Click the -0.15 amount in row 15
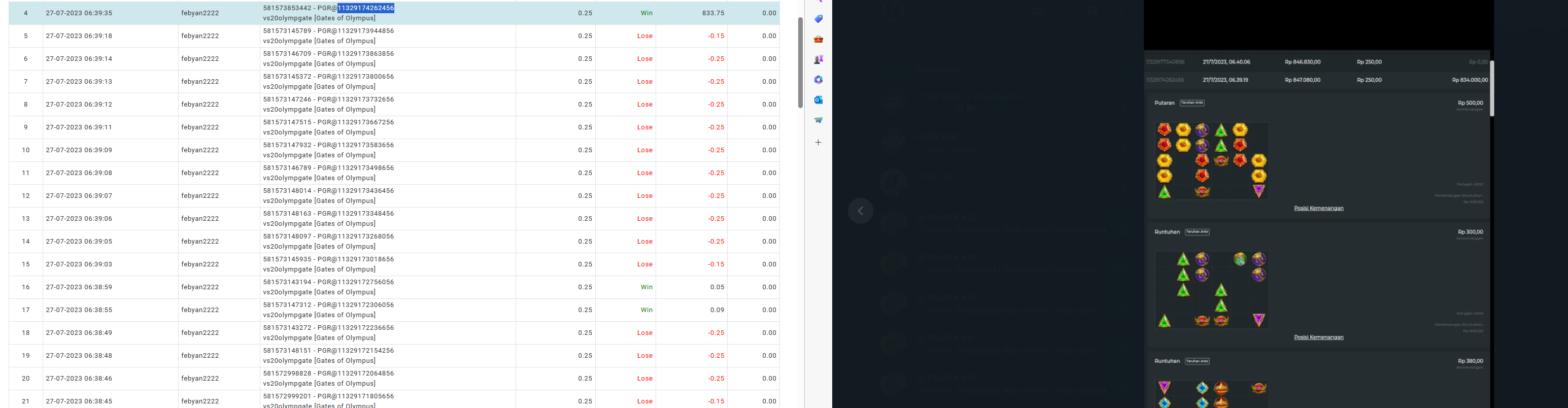This screenshot has width=1568, height=408. tap(716, 264)
